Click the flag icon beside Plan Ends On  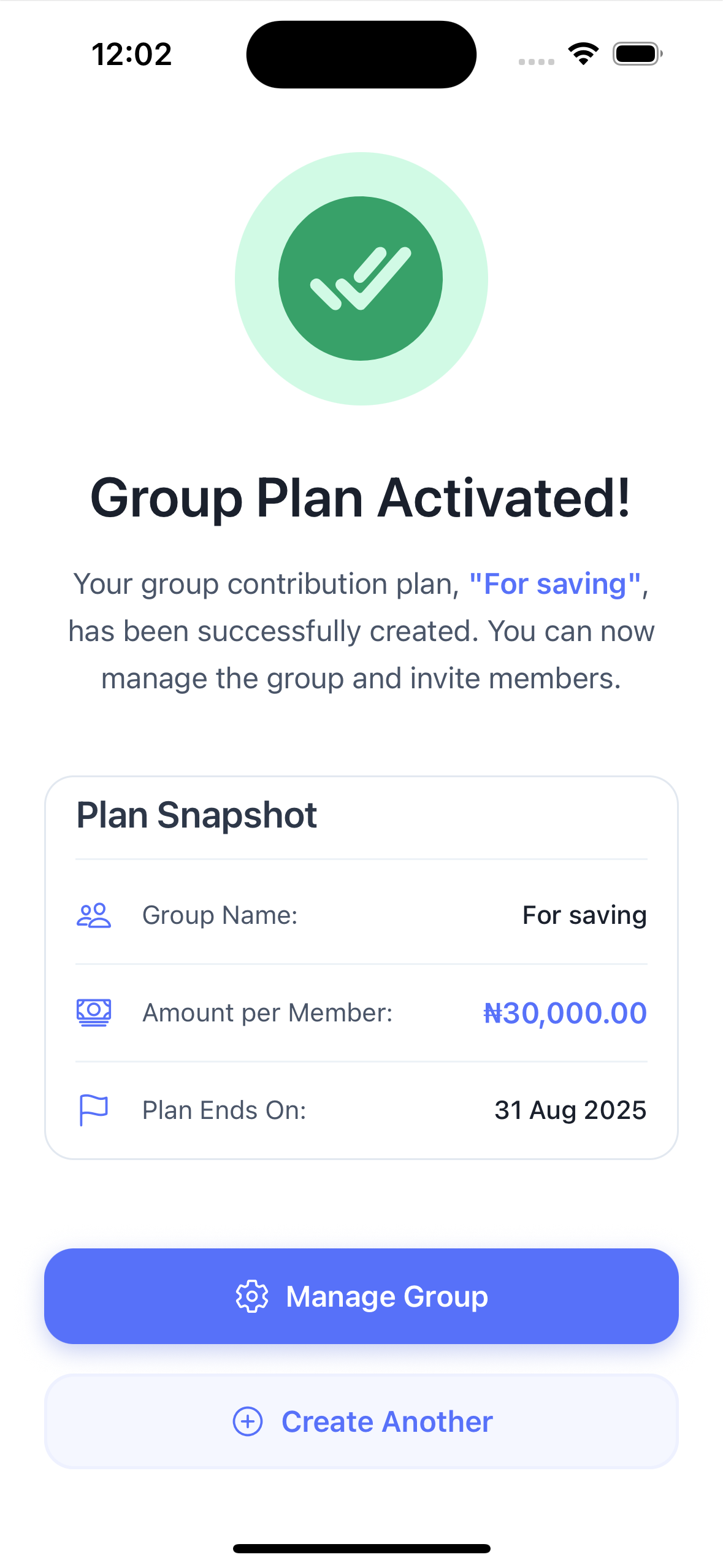click(x=93, y=1110)
